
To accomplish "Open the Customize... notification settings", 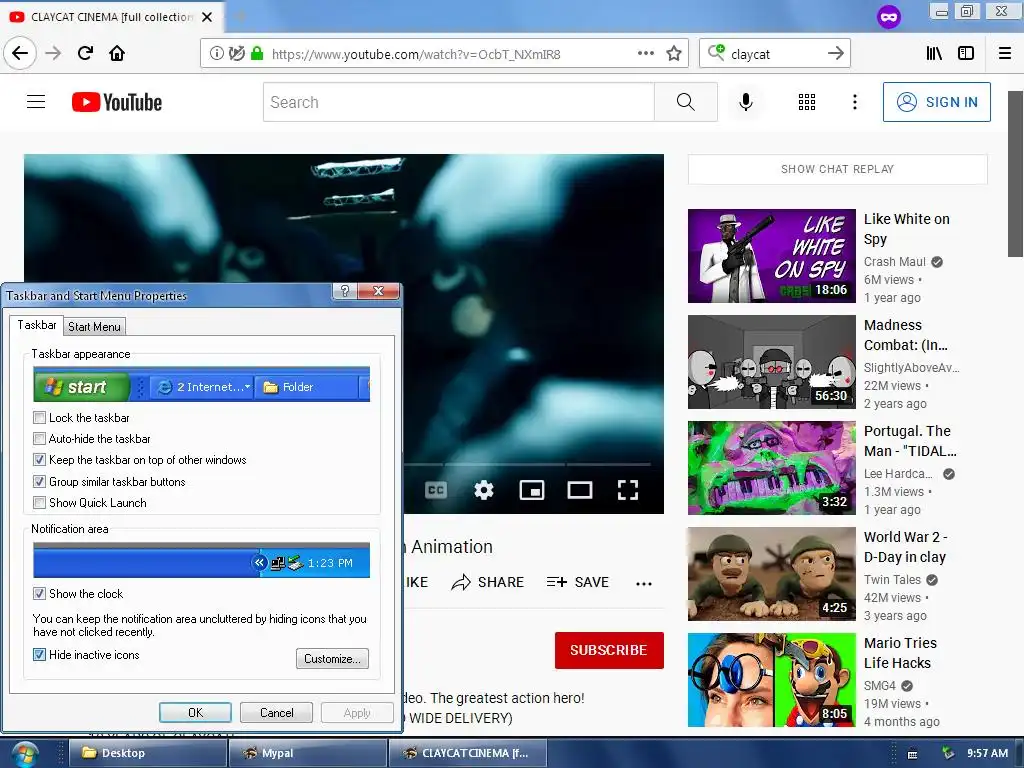I will [332, 658].
